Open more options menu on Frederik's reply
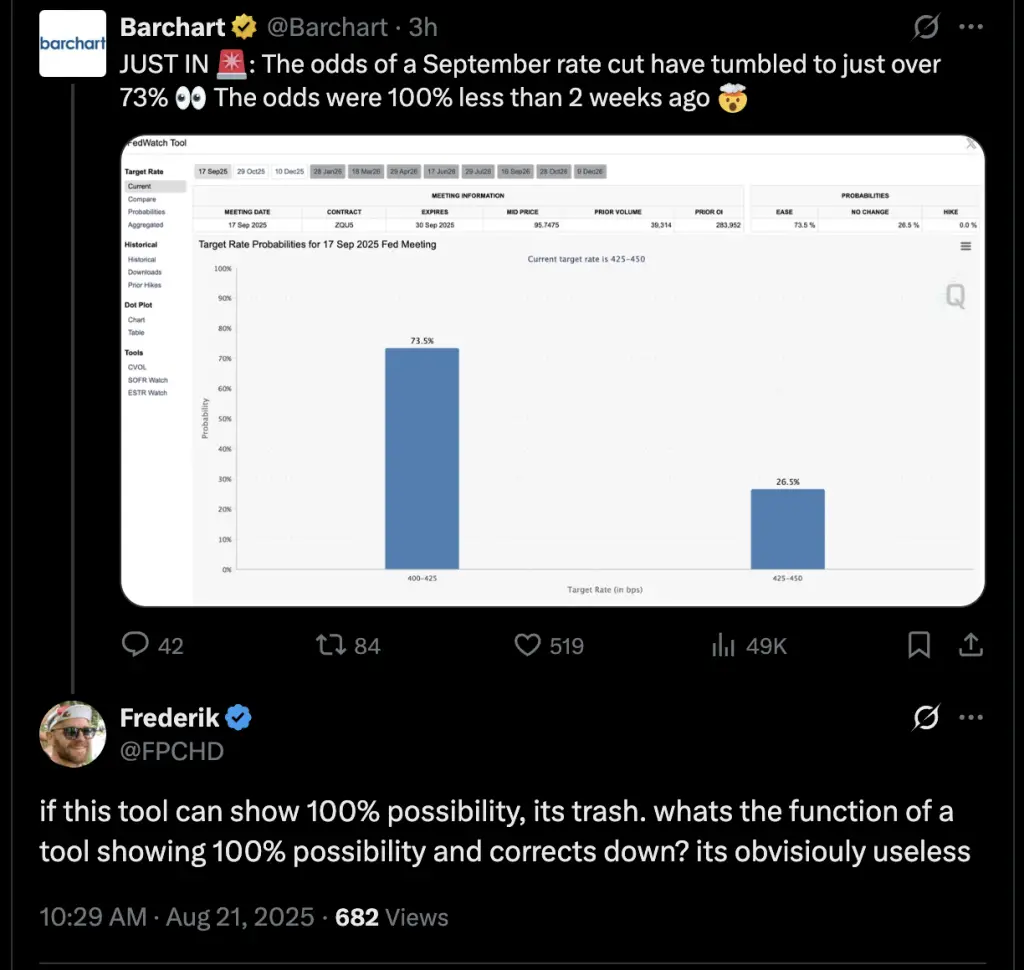Screen dimensions: 1024x970 point(971,717)
